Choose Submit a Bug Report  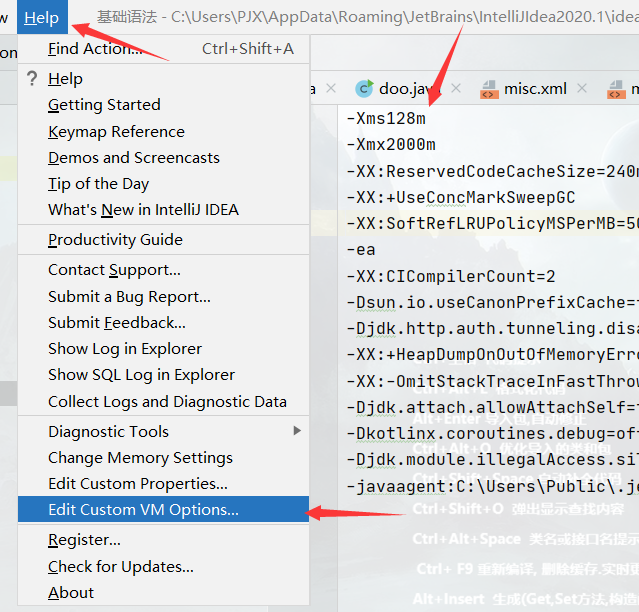coord(163,297)
